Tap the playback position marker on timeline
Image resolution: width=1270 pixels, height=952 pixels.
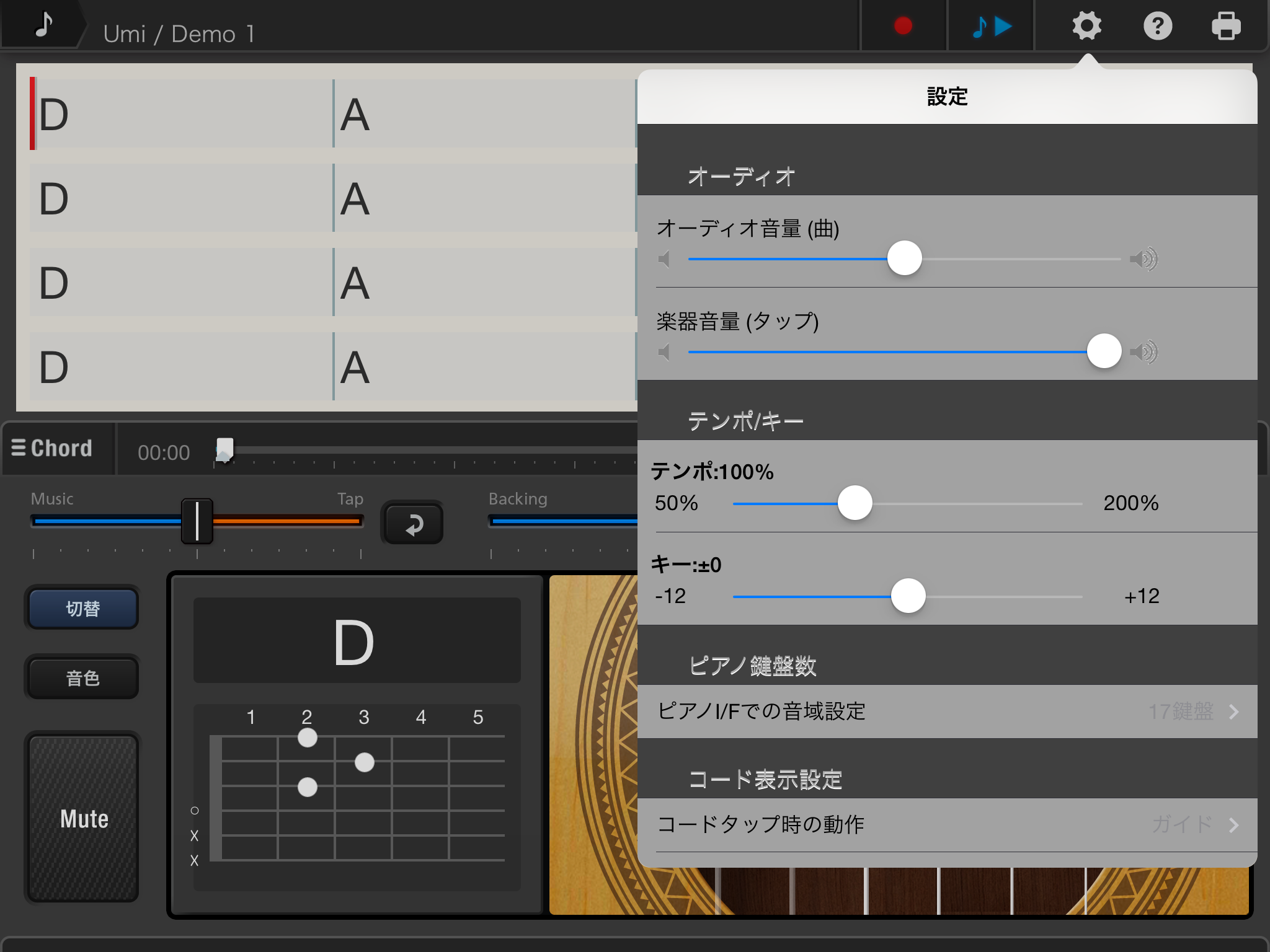(x=224, y=449)
